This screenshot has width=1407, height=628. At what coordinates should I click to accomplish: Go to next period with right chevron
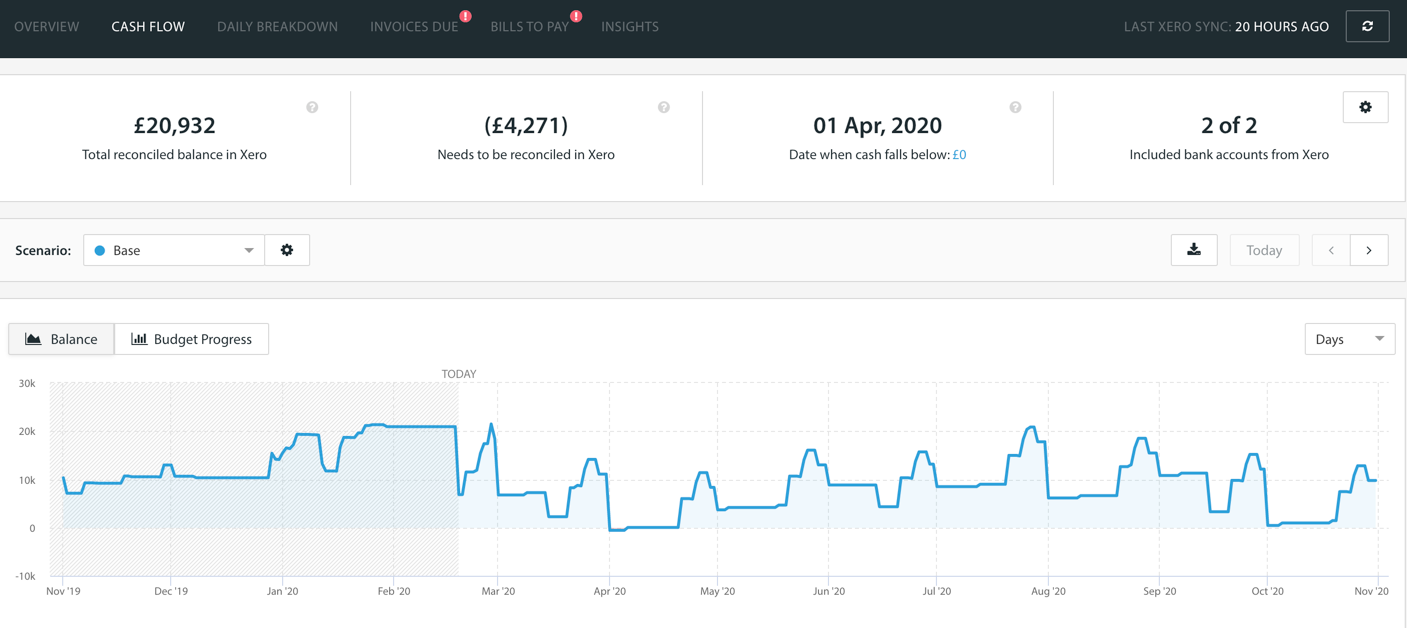(1369, 250)
